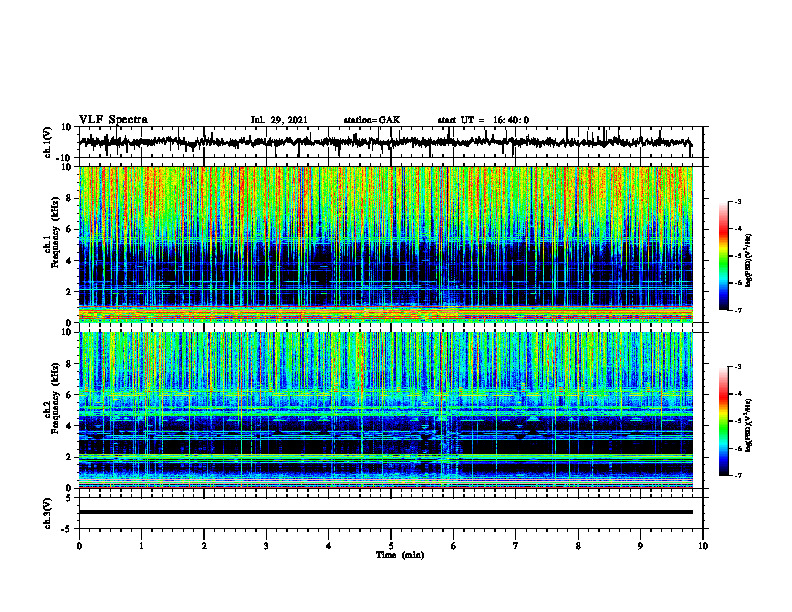Click the log(PSD) unit label beside ch.1 color scale
Viewport: 792px width, 612px height.
[x=749, y=261]
